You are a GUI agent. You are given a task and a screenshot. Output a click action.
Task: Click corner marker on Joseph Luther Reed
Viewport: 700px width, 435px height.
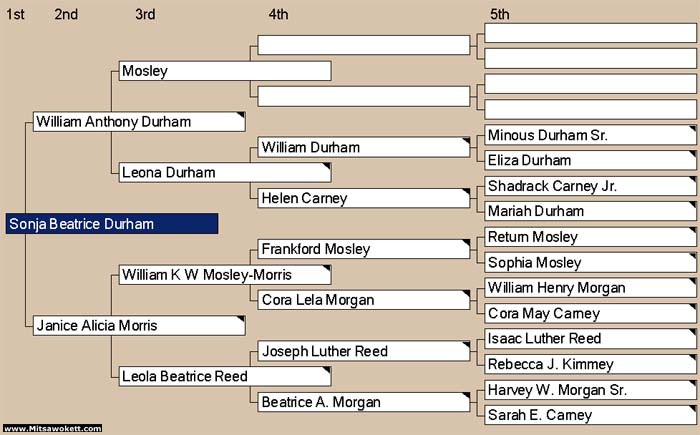tap(466, 345)
